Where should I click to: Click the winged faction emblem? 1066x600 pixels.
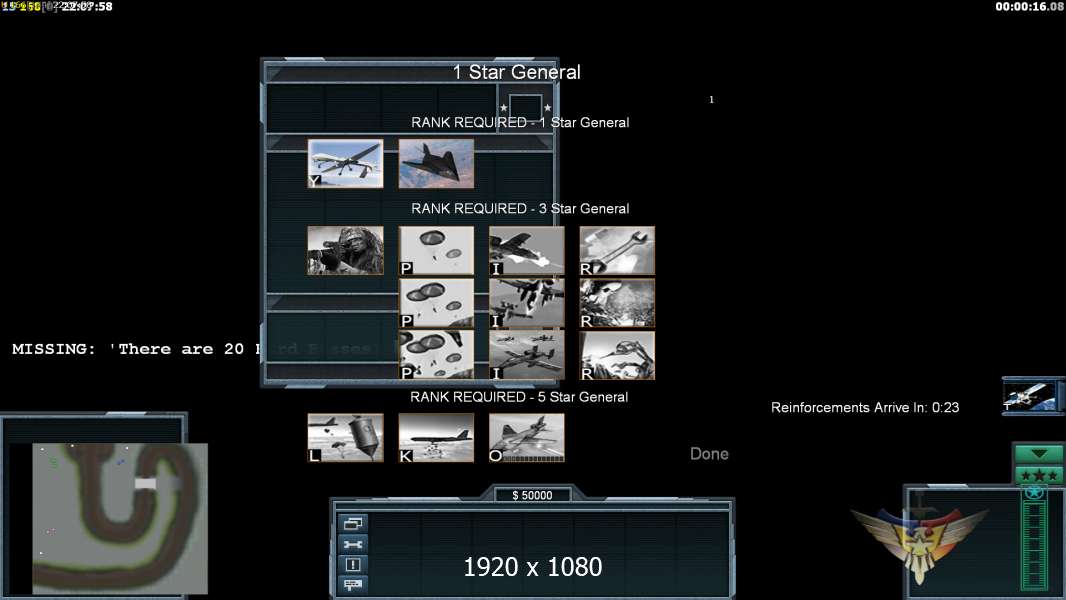click(x=919, y=541)
